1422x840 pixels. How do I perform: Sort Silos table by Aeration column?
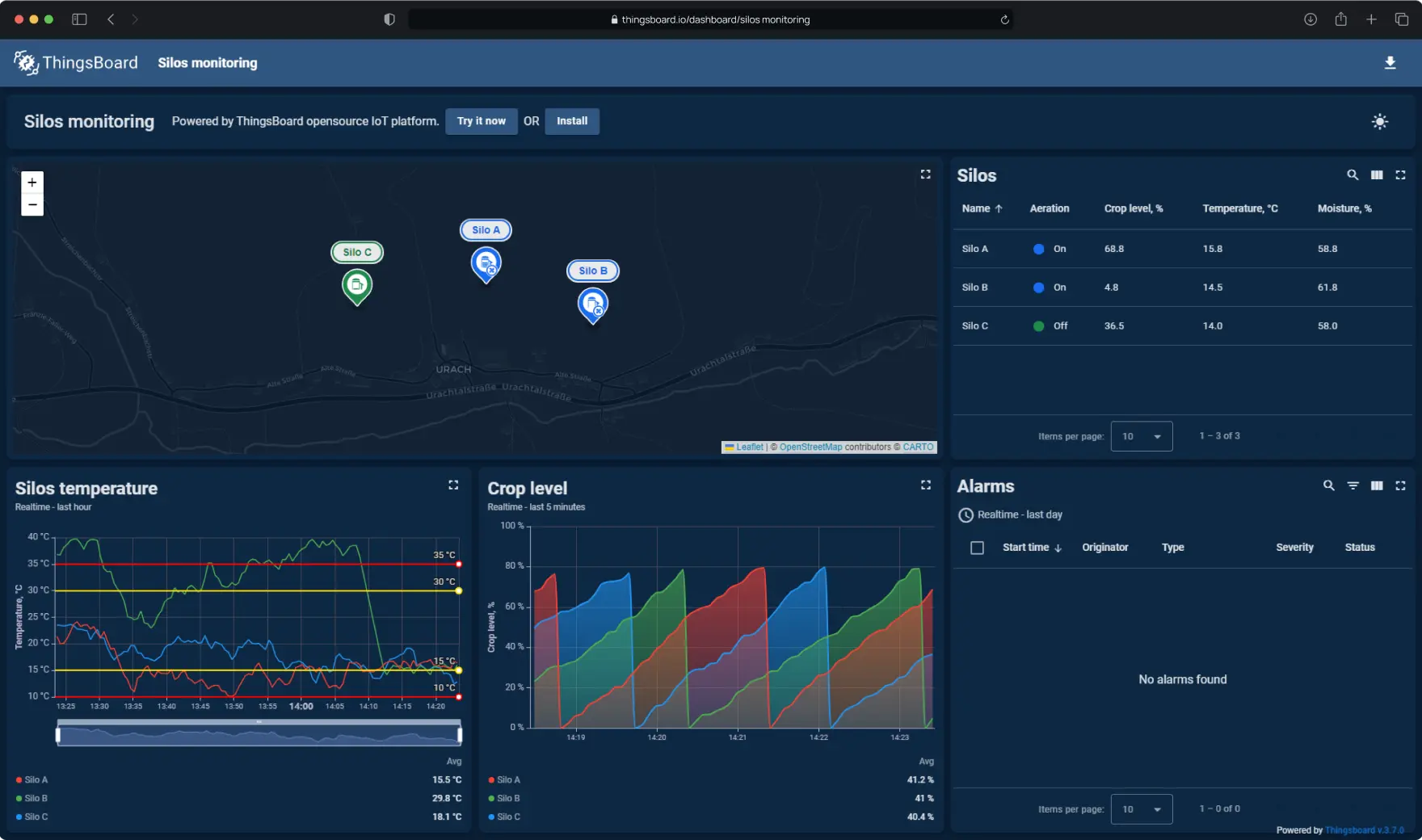(1050, 208)
